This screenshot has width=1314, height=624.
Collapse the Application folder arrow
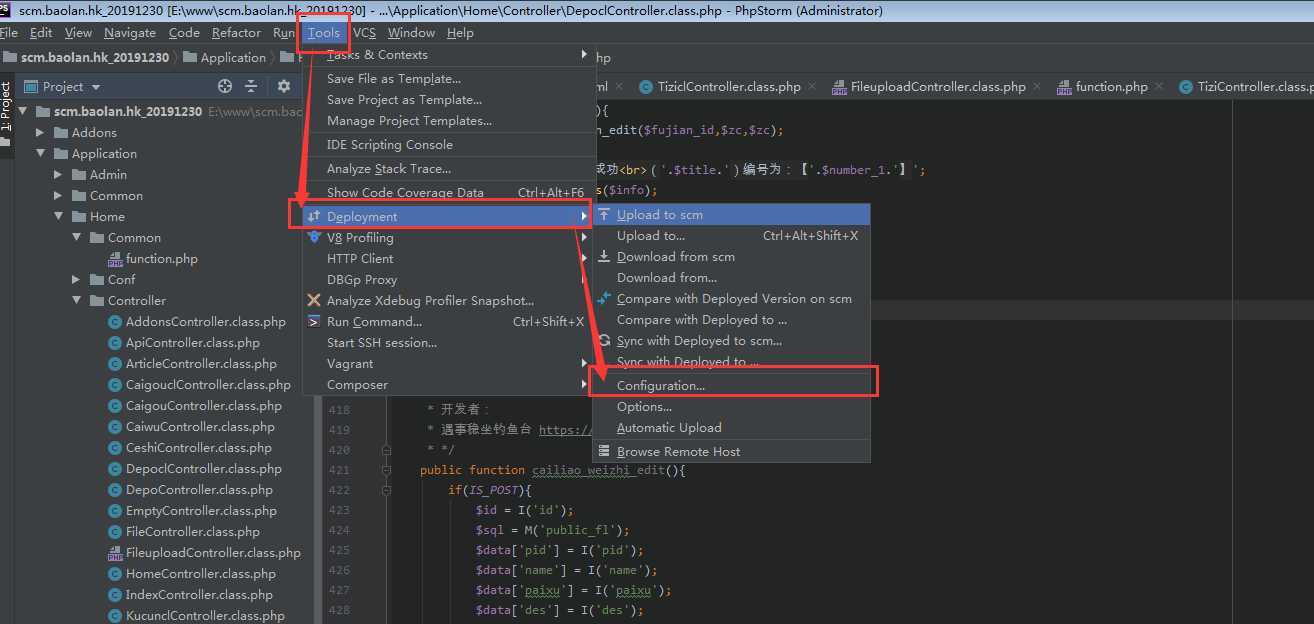click(x=40, y=154)
